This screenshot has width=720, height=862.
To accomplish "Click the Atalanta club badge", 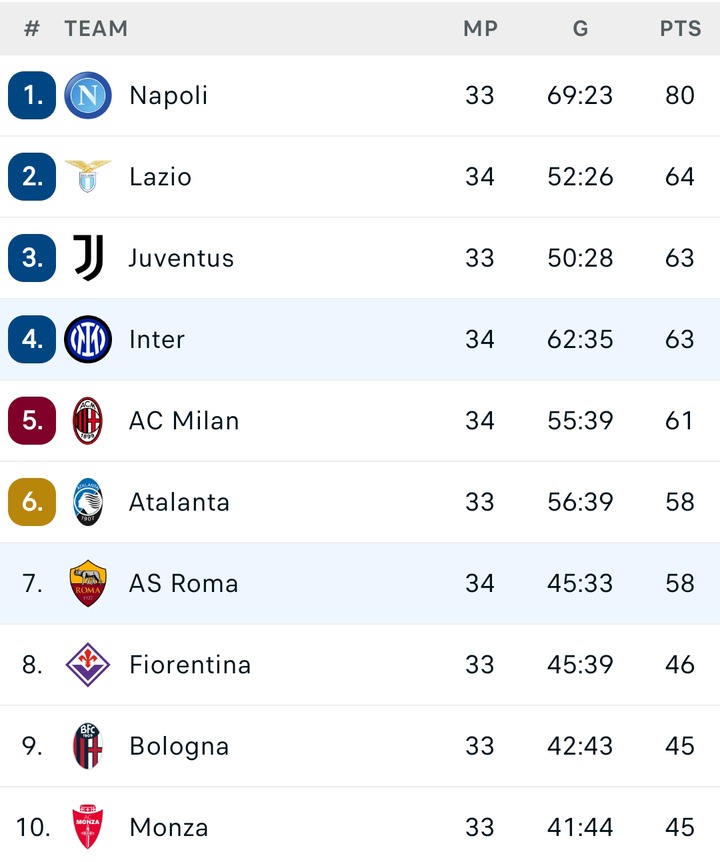I will pos(88,502).
